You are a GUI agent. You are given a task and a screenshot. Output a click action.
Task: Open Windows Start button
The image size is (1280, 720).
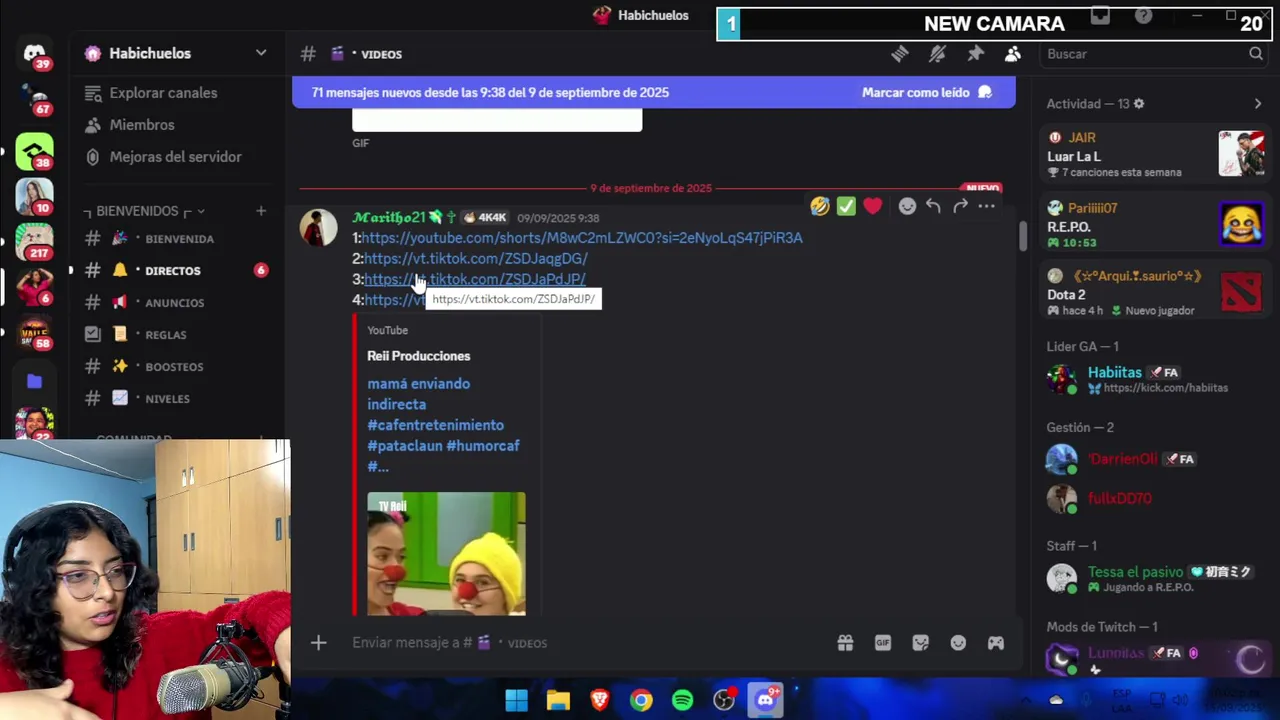[516, 700]
